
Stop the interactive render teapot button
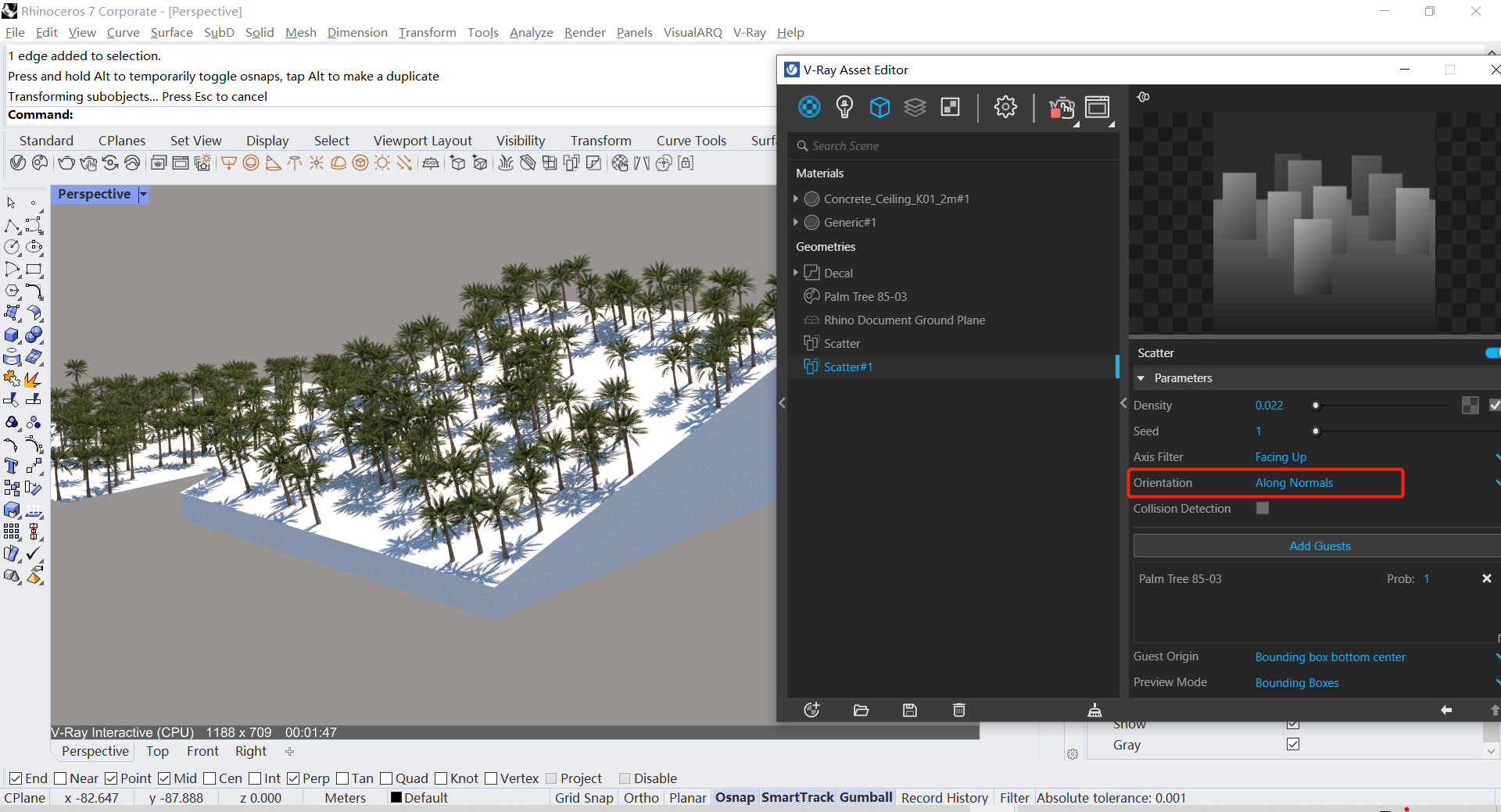pyautogui.click(x=1062, y=108)
